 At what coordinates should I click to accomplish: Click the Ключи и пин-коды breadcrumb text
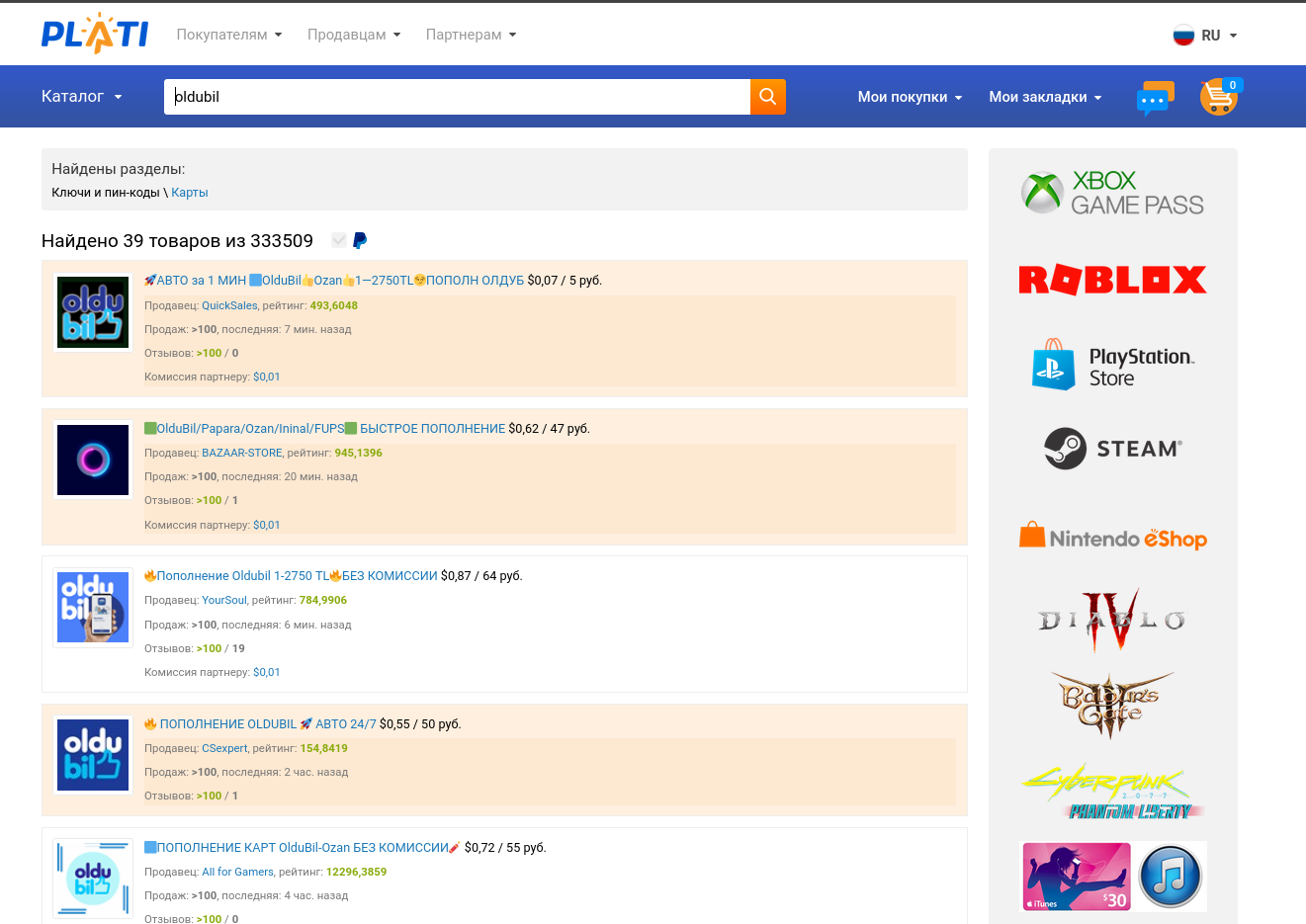click(x=106, y=193)
